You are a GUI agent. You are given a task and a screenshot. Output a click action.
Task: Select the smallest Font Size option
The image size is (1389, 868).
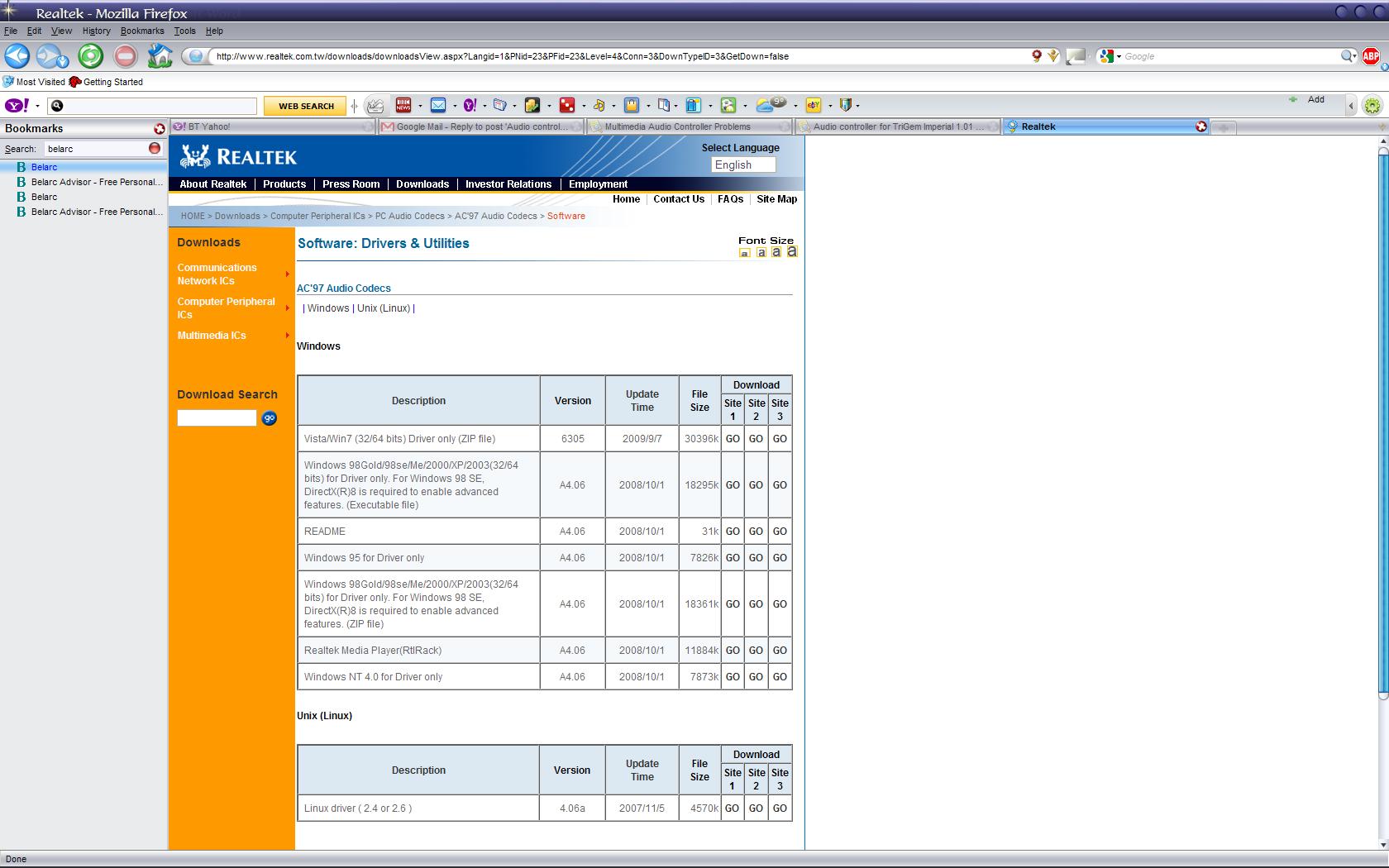[x=745, y=252]
